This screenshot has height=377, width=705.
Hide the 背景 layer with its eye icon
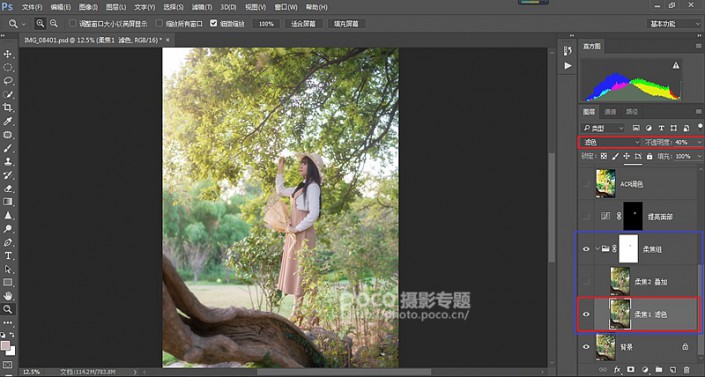point(586,347)
